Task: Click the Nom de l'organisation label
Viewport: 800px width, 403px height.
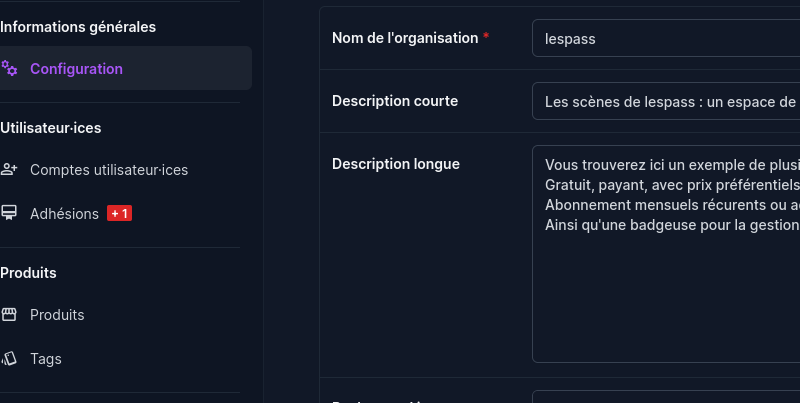Action: (405, 38)
